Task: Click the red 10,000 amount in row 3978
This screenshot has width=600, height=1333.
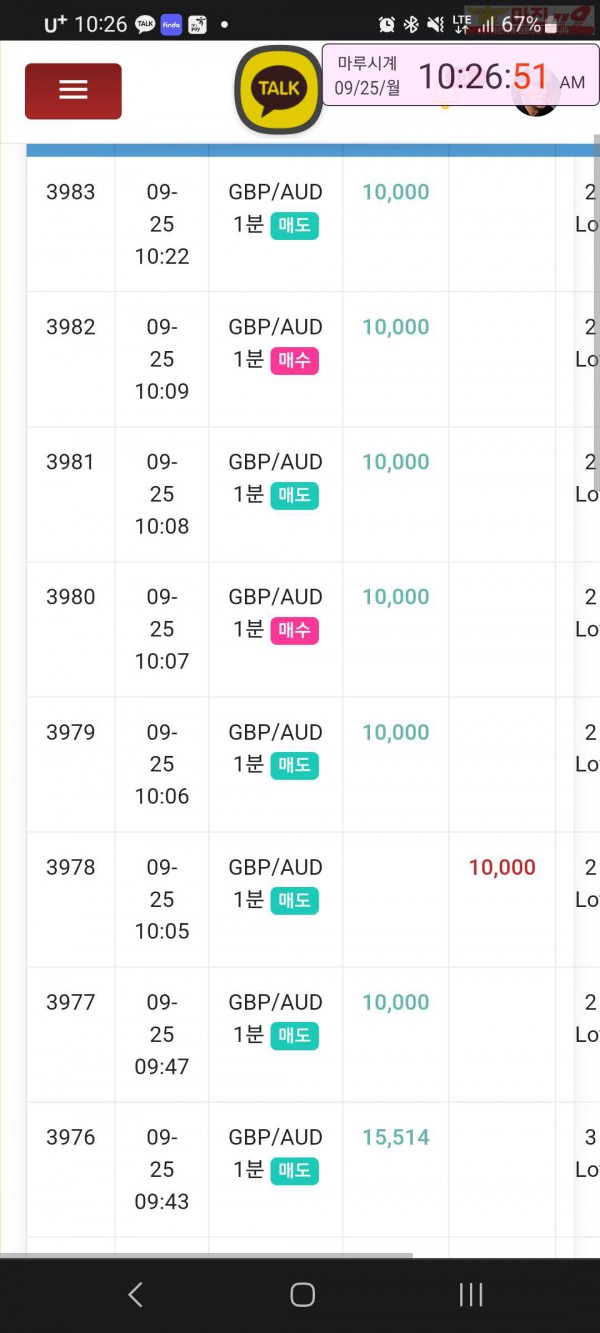Action: coord(502,867)
